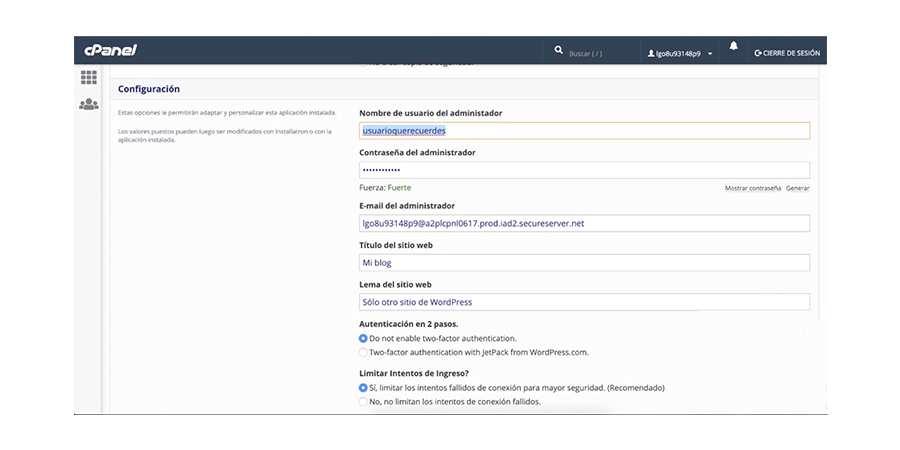Select No, no limitan los intentos option
This screenshot has height=450, width=900.
(363, 402)
